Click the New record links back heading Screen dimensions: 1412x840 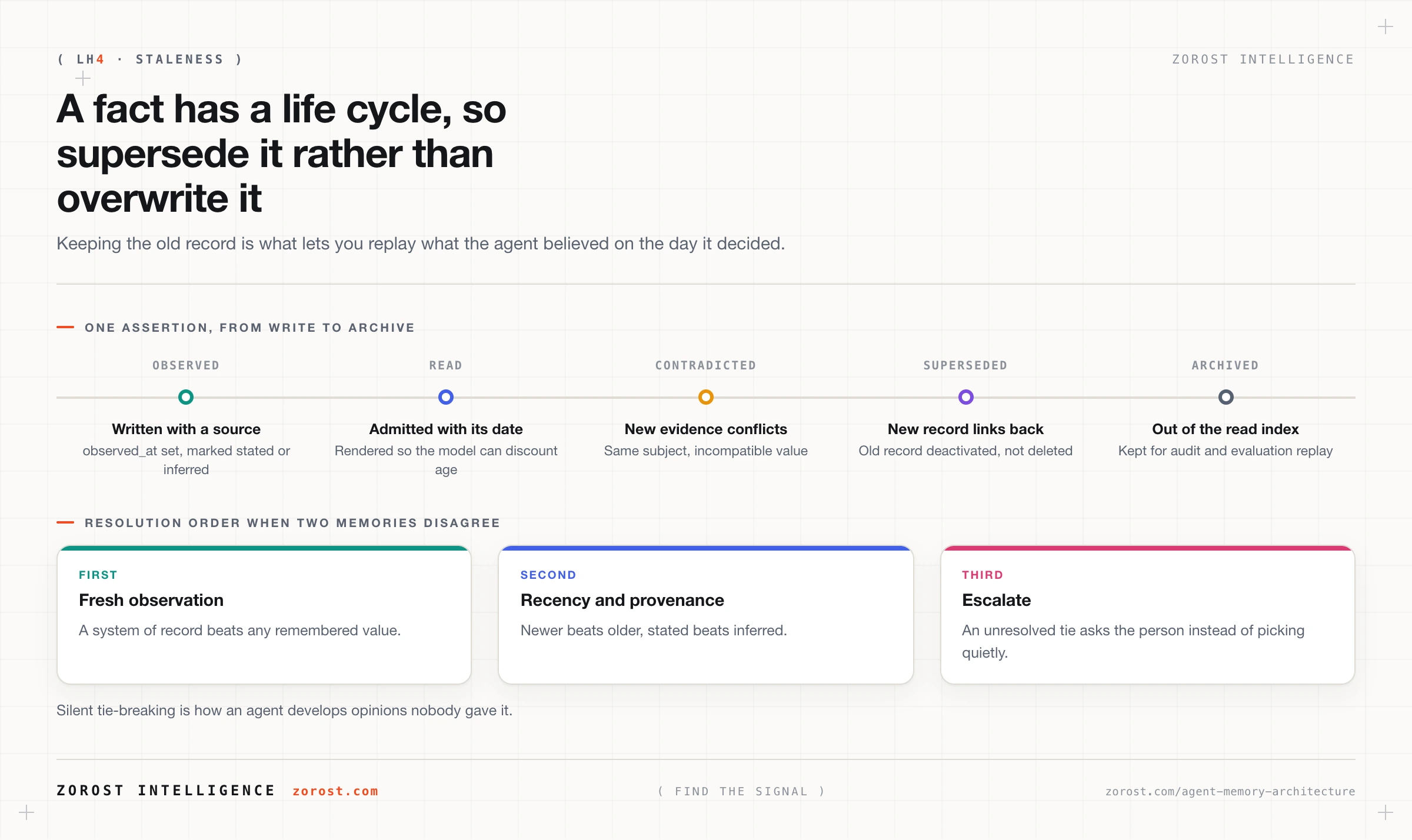(x=965, y=429)
